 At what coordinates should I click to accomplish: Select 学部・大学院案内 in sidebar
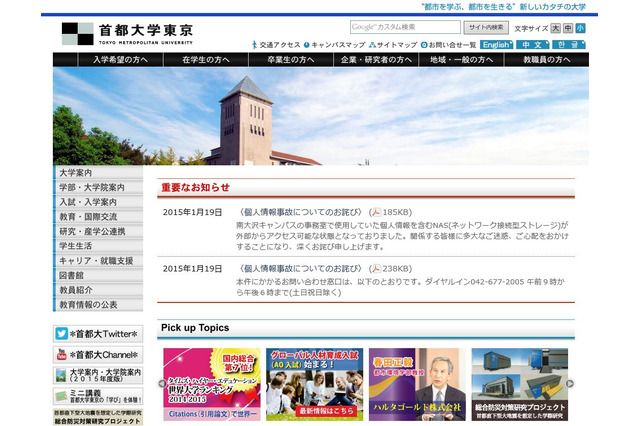(x=98, y=187)
